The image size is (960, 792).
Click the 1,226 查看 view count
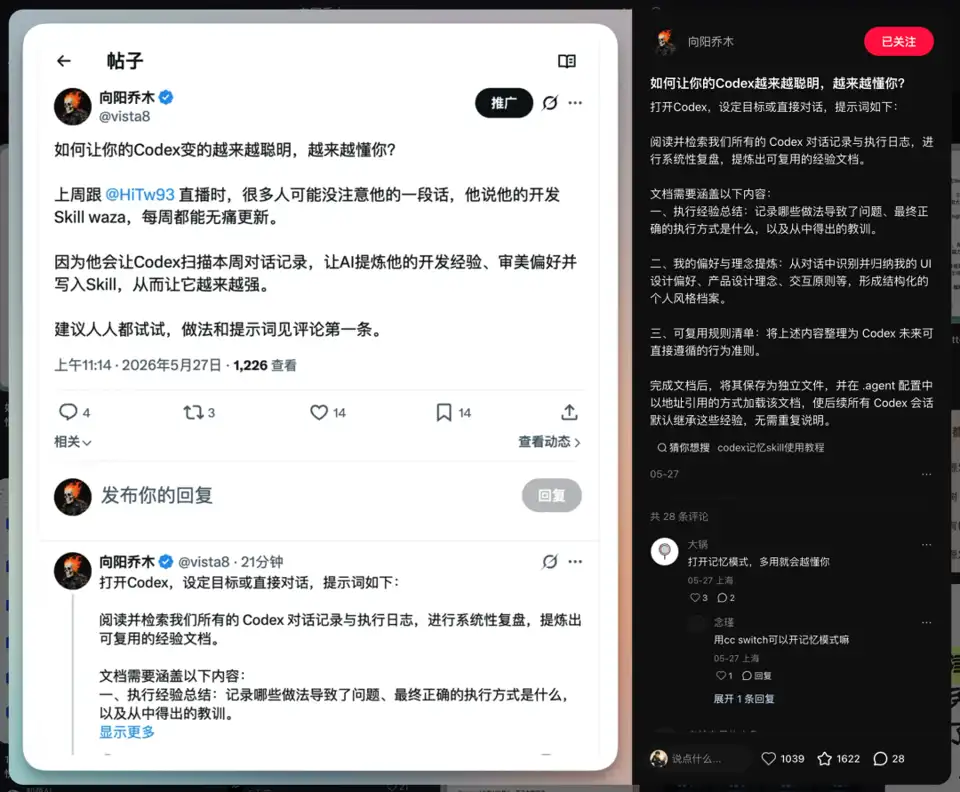(x=264, y=365)
